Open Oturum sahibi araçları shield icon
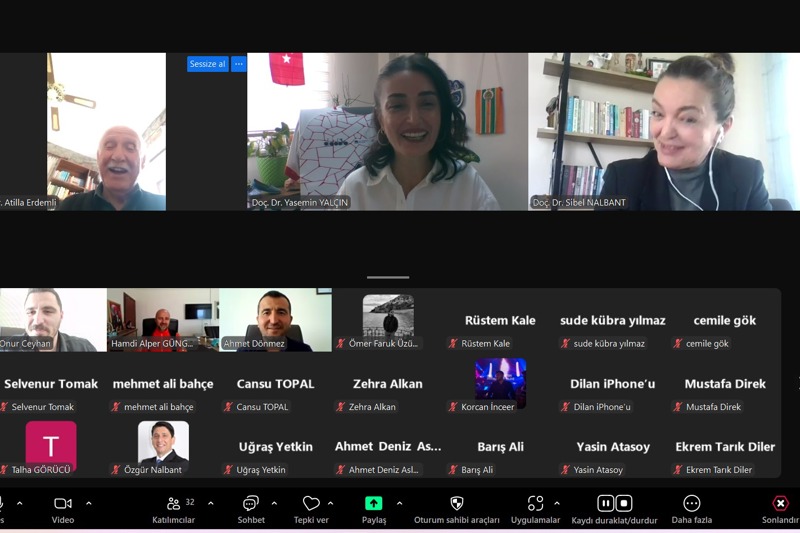The width and height of the screenshot is (800, 533). 456,504
